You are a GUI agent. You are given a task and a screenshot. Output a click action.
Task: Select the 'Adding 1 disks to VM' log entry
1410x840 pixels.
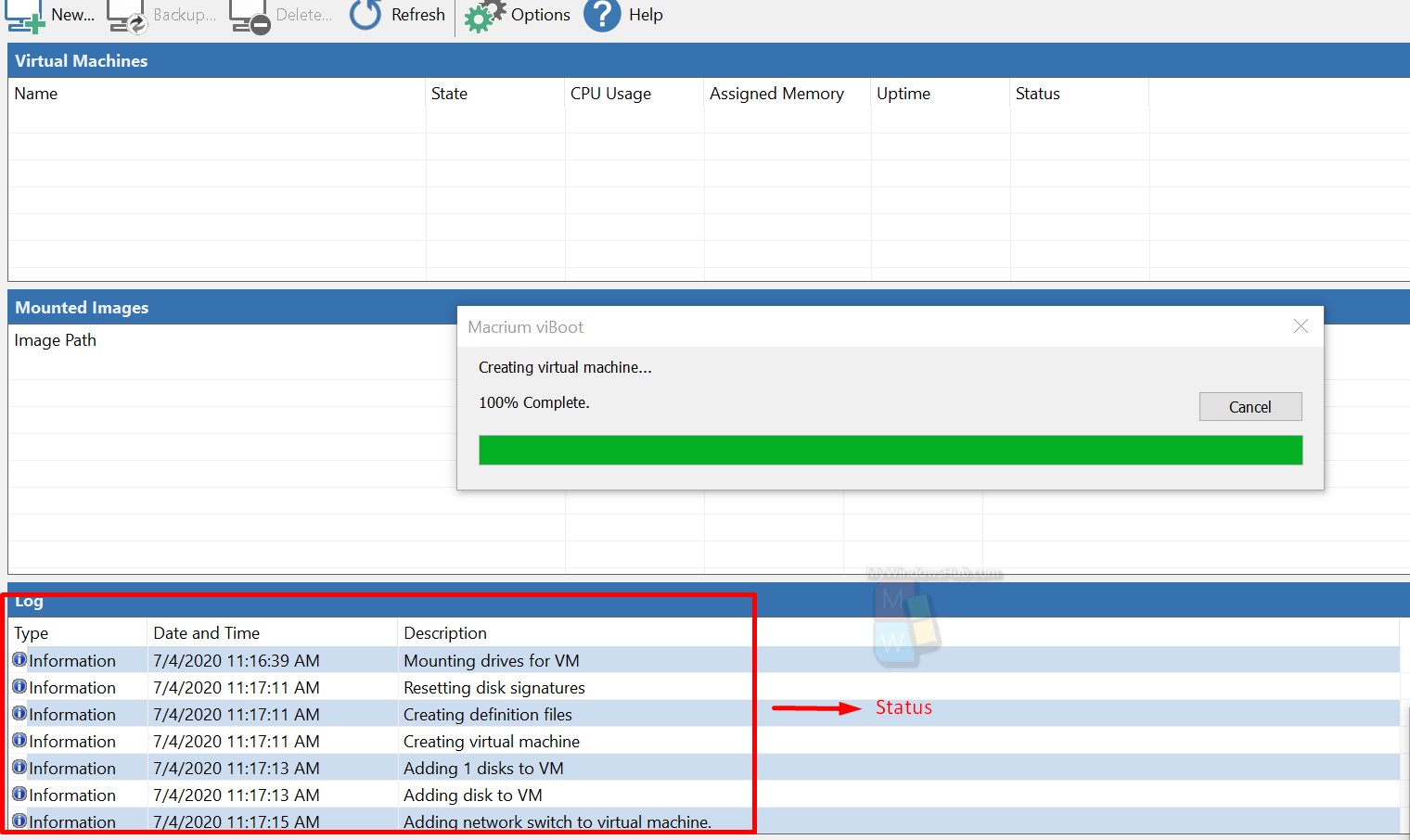pyautogui.click(x=705, y=768)
